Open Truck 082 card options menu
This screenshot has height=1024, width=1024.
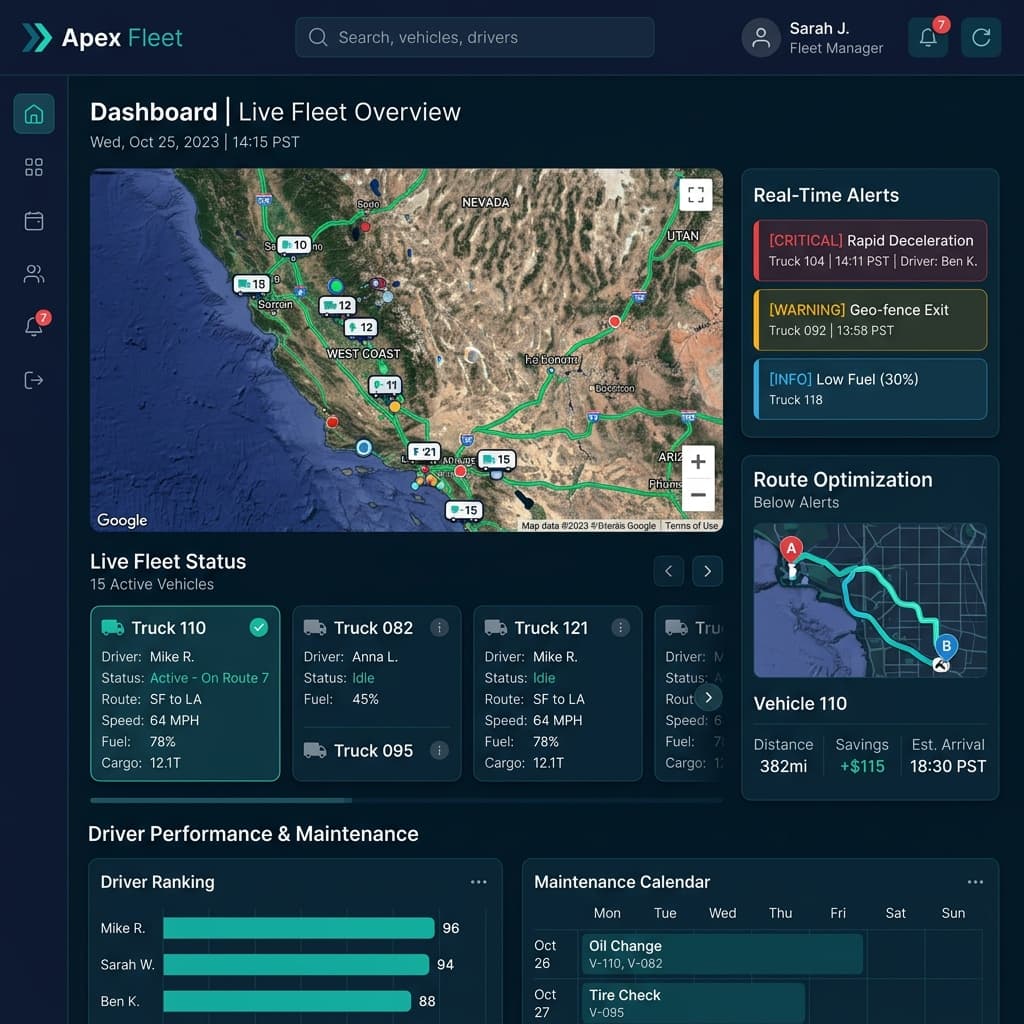(440, 628)
